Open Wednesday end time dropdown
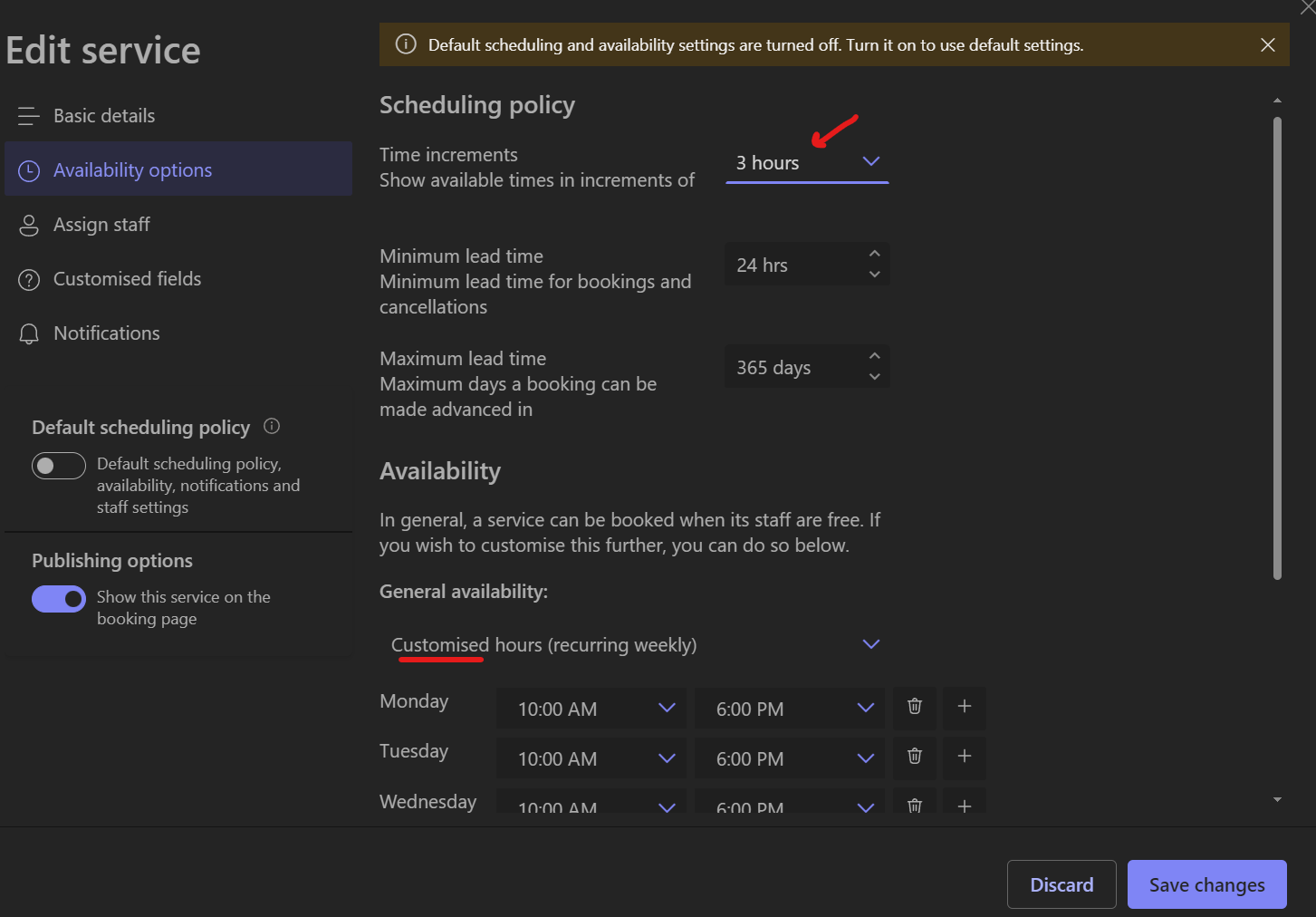The image size is (1316, 917). click(x=790, y=802)
